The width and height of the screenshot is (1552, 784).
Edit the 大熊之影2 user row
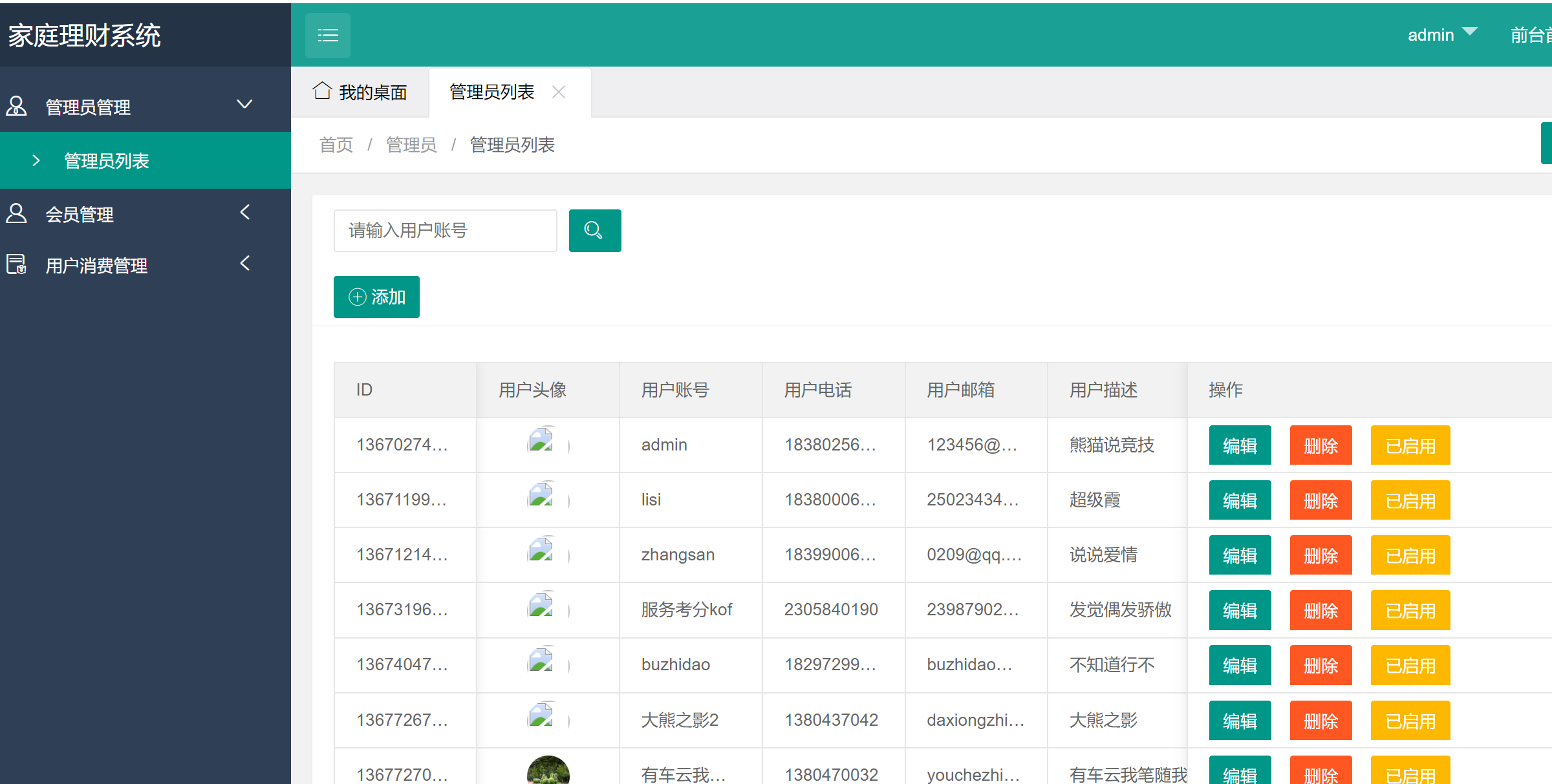click(x=1240, y=721)
